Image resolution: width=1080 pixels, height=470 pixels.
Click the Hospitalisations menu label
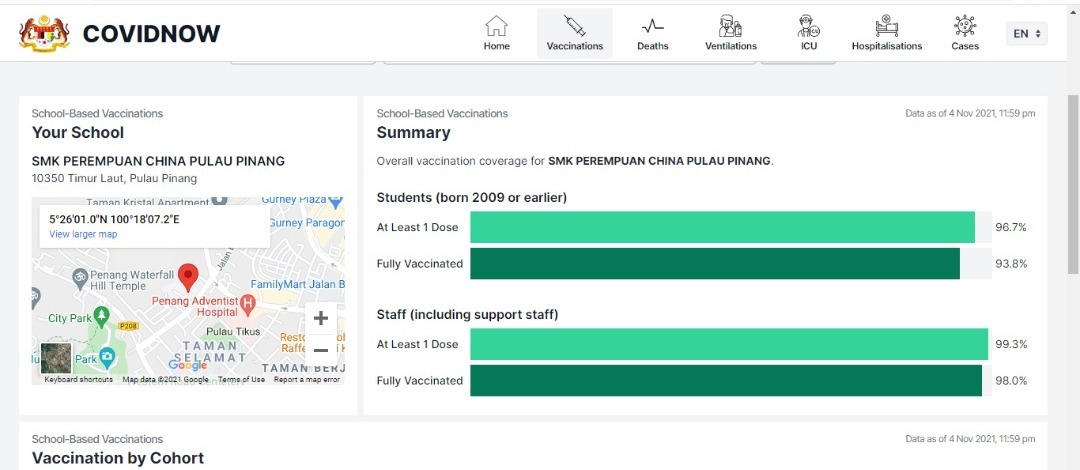(x=886, y=46)
